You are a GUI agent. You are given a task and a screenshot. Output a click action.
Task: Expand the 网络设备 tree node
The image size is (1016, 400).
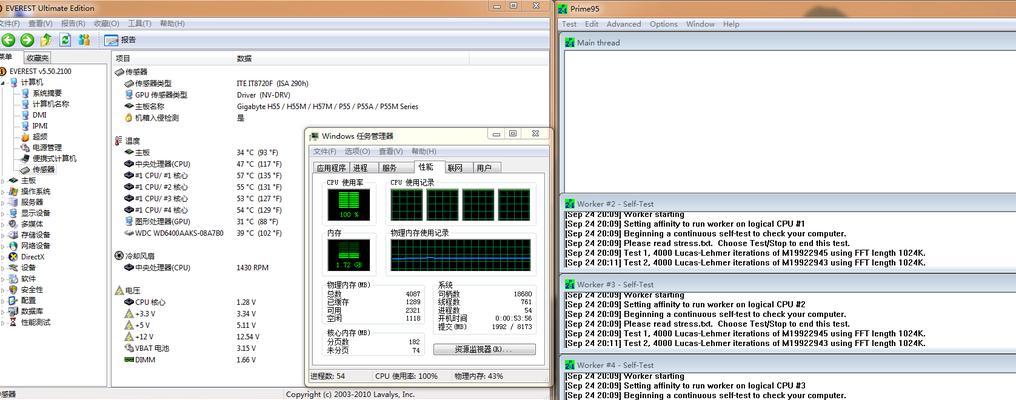[x=3, y=246]
